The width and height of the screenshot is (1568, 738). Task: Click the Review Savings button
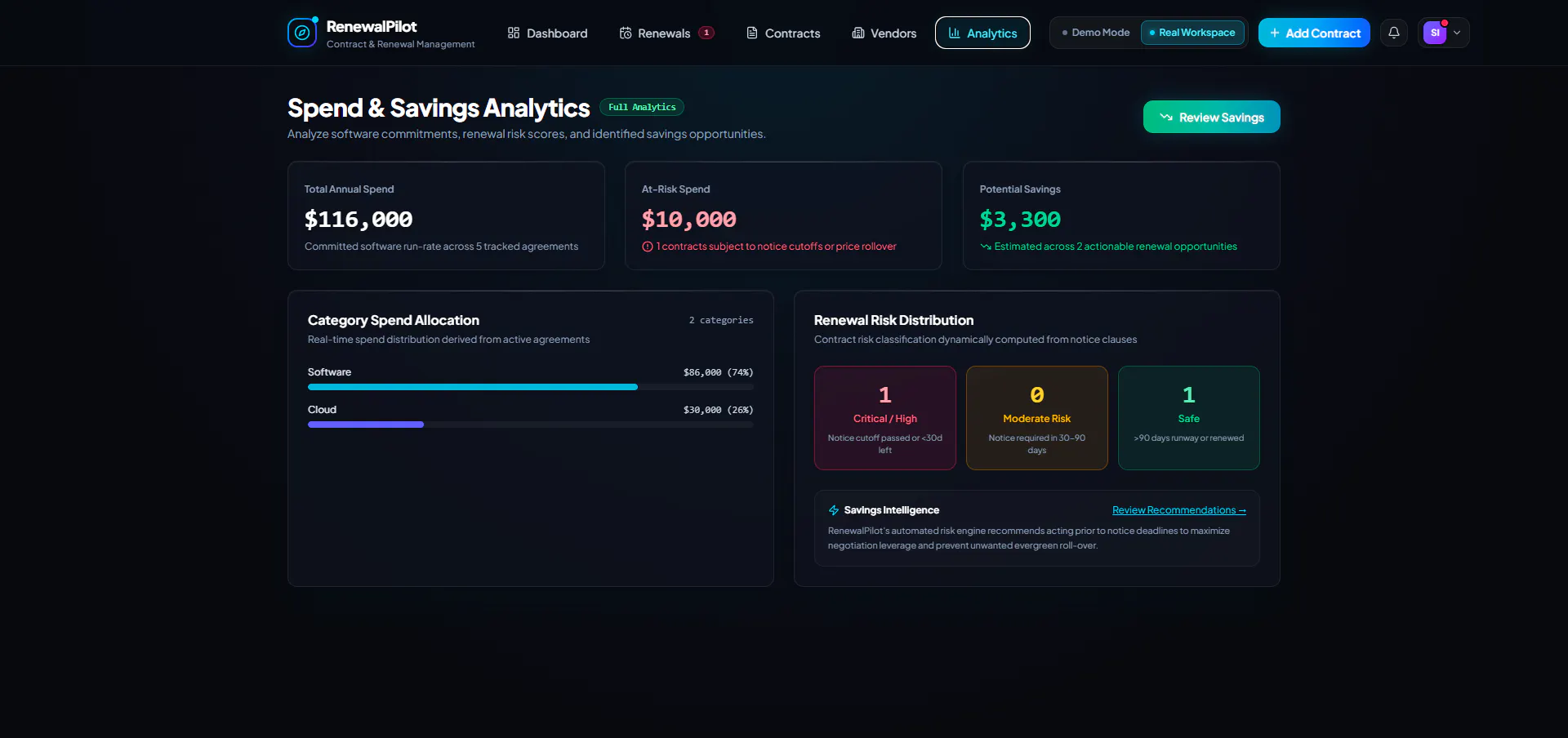pos(1211,117)
